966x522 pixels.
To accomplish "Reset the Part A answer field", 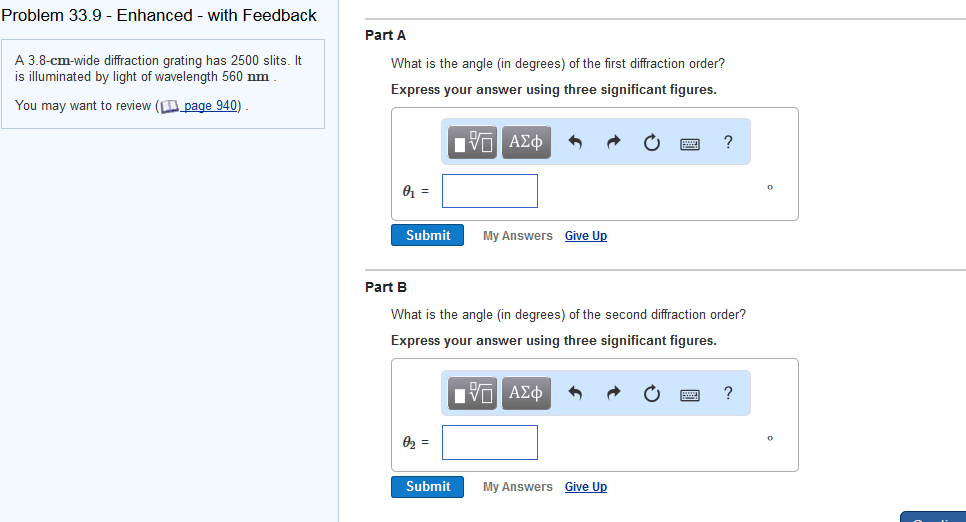I will tap(651, 143).
